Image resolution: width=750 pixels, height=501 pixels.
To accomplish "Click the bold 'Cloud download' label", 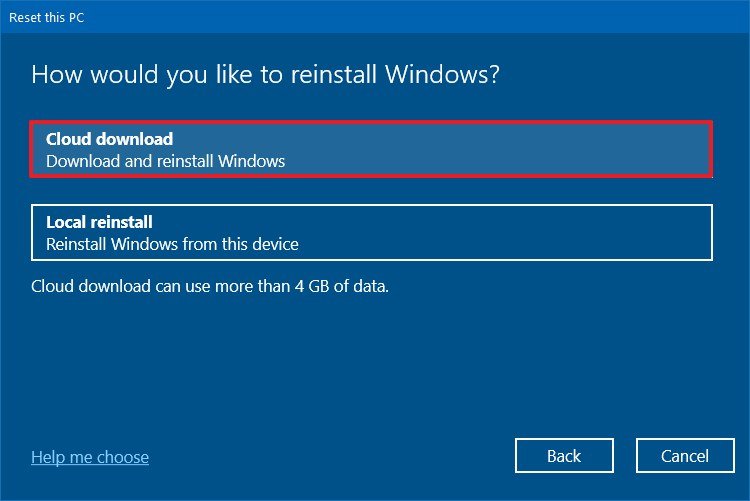I will (110, 139).
